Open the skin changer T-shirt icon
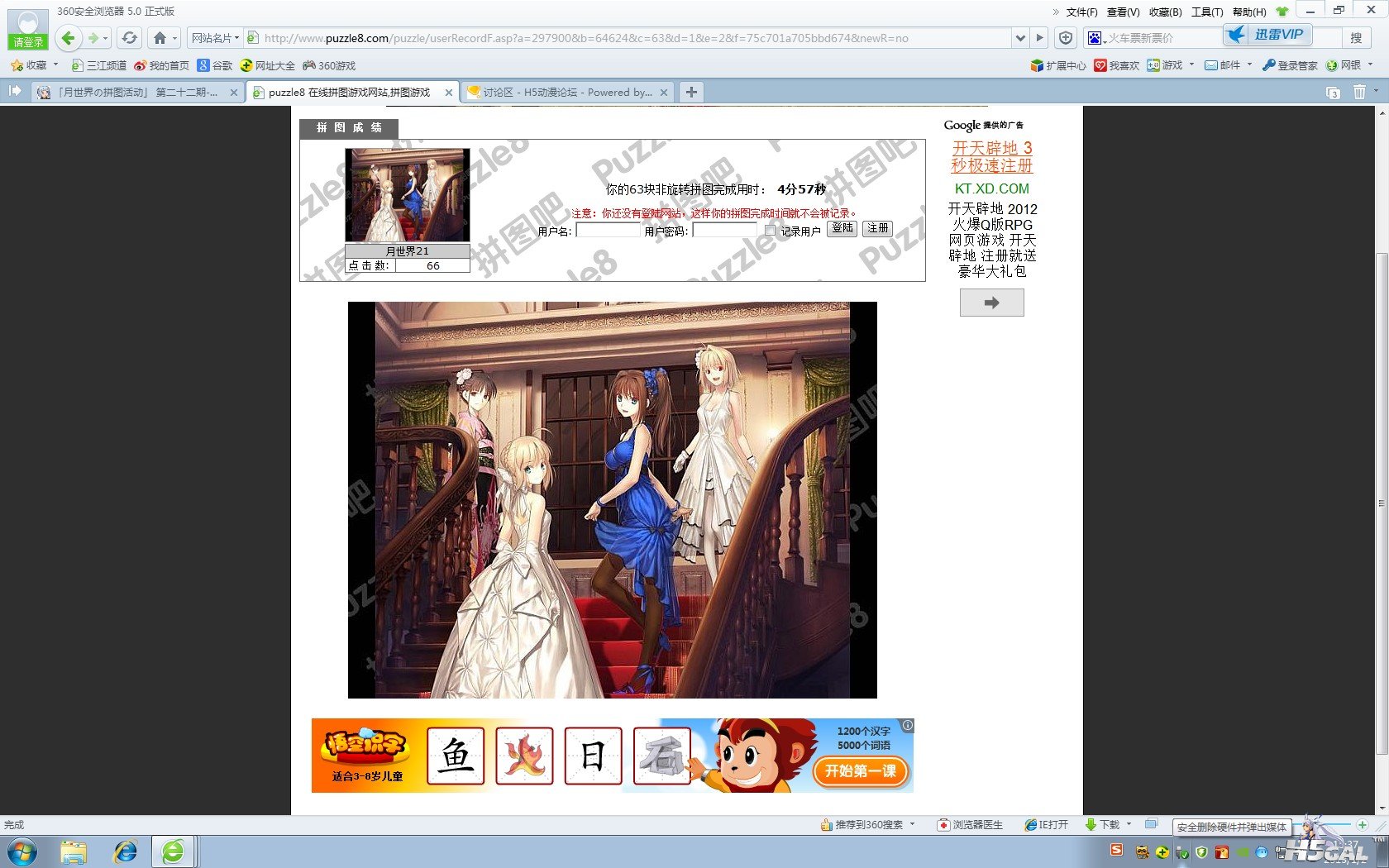 [1282, 12]
